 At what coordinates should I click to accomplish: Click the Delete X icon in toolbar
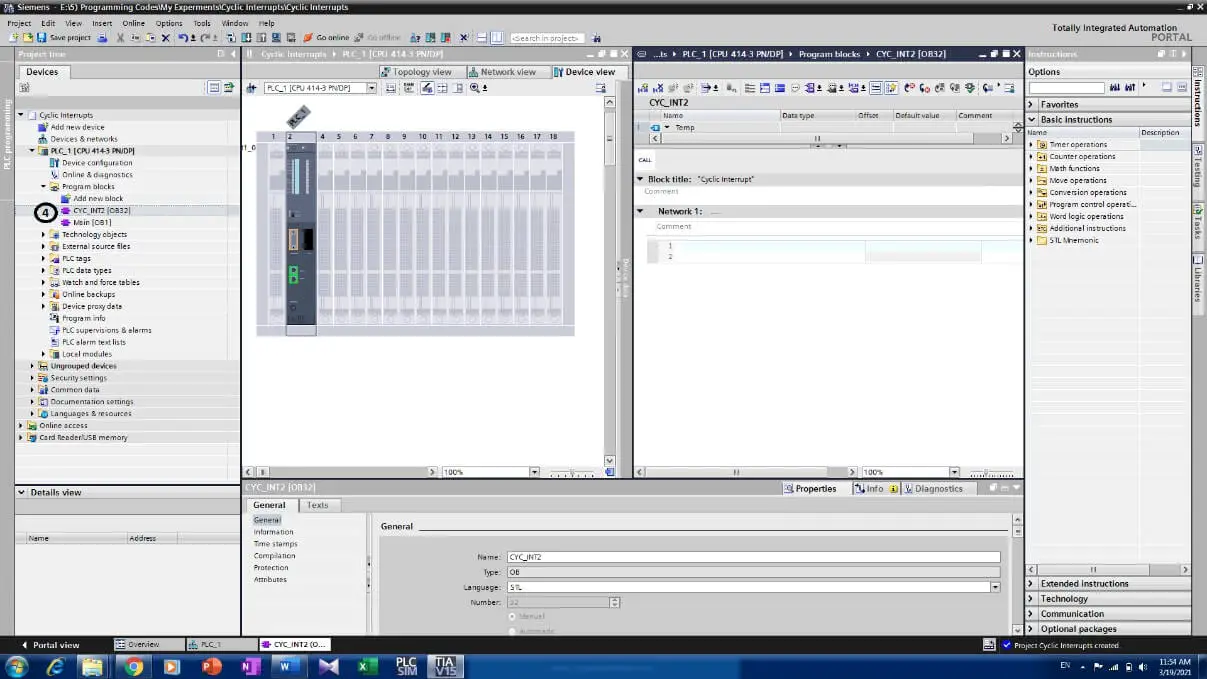[166, 37]
